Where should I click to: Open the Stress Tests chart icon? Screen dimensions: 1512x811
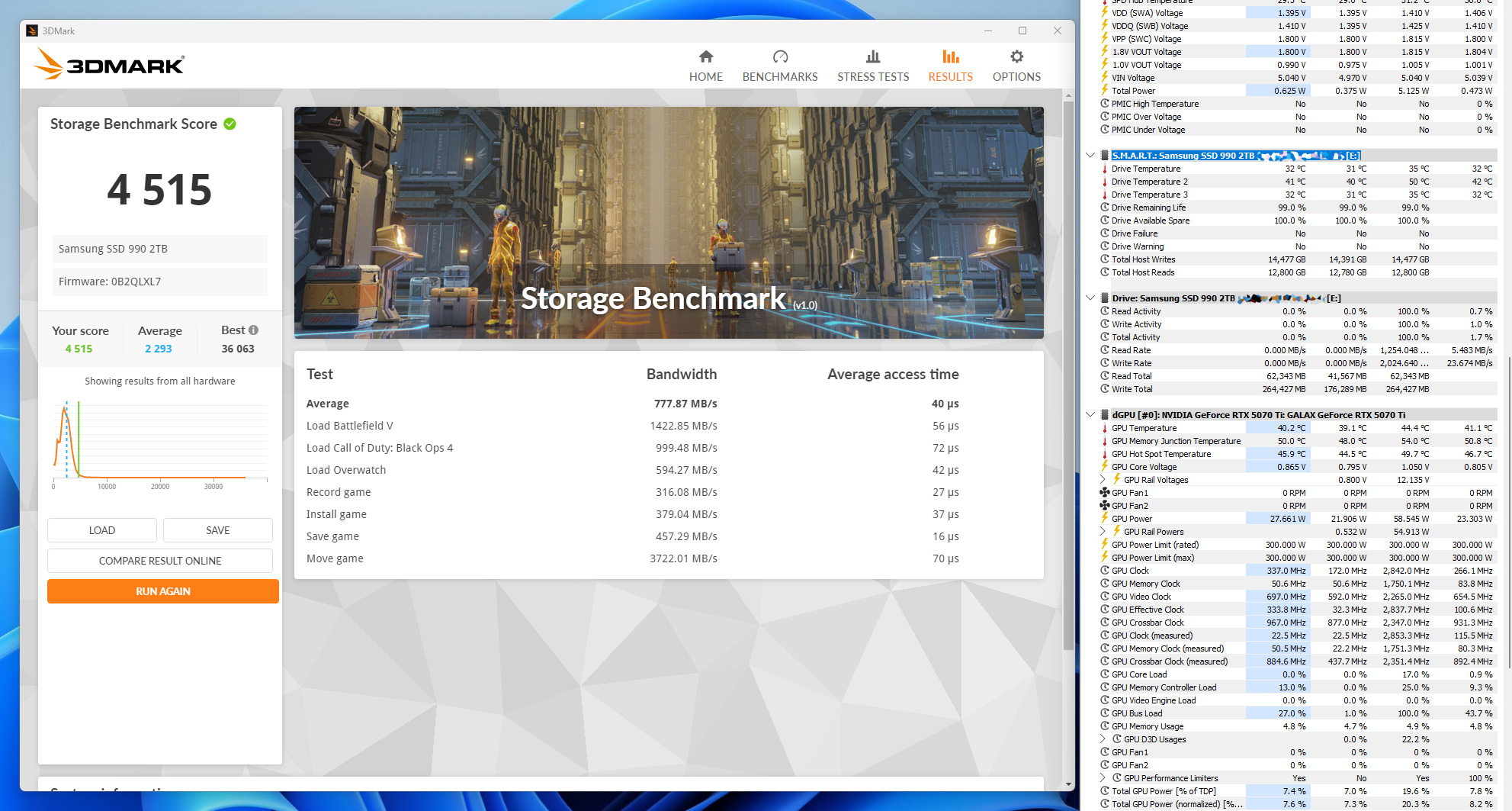pos(873,56)
